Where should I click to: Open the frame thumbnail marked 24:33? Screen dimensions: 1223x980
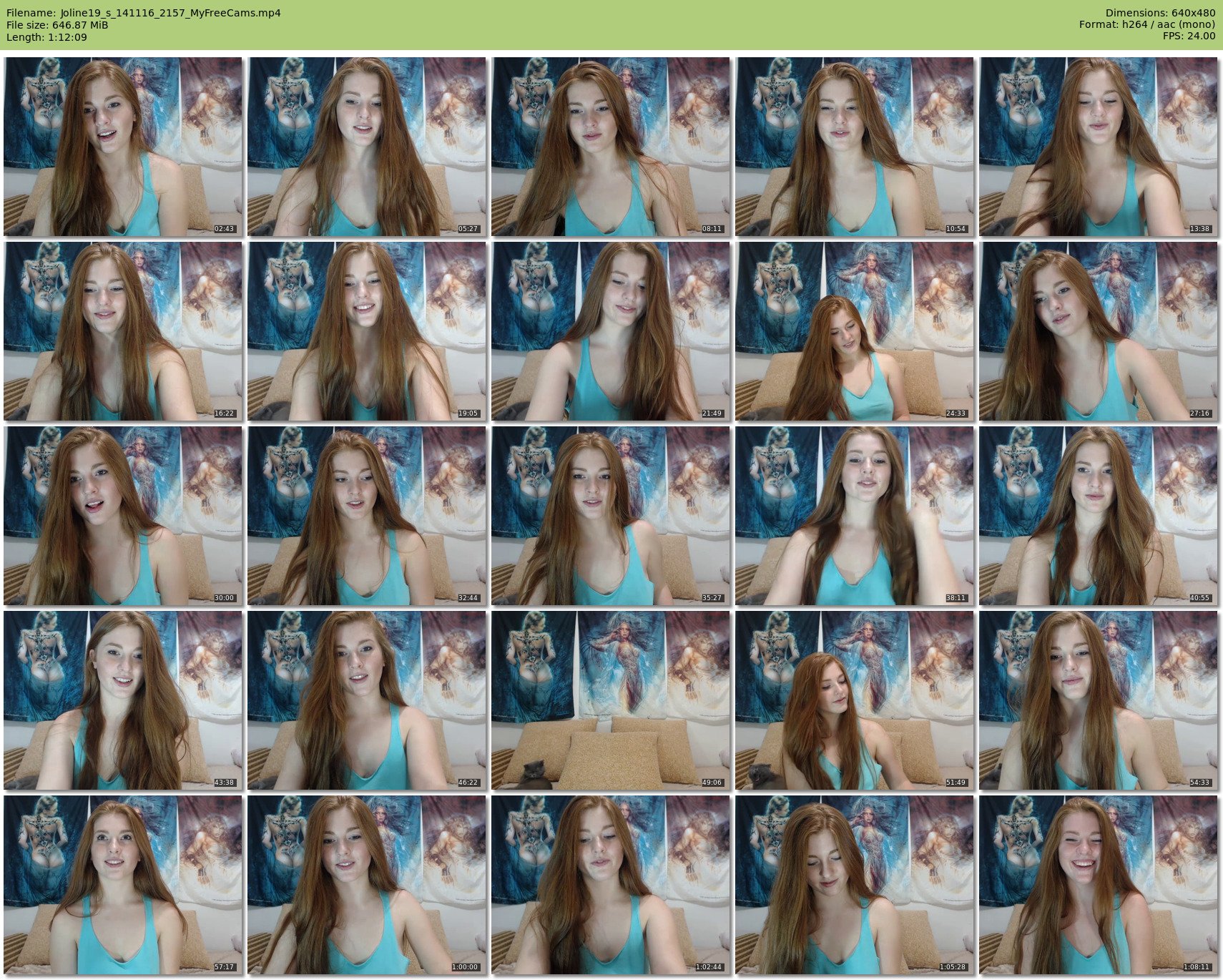click(x=855, y=331)
